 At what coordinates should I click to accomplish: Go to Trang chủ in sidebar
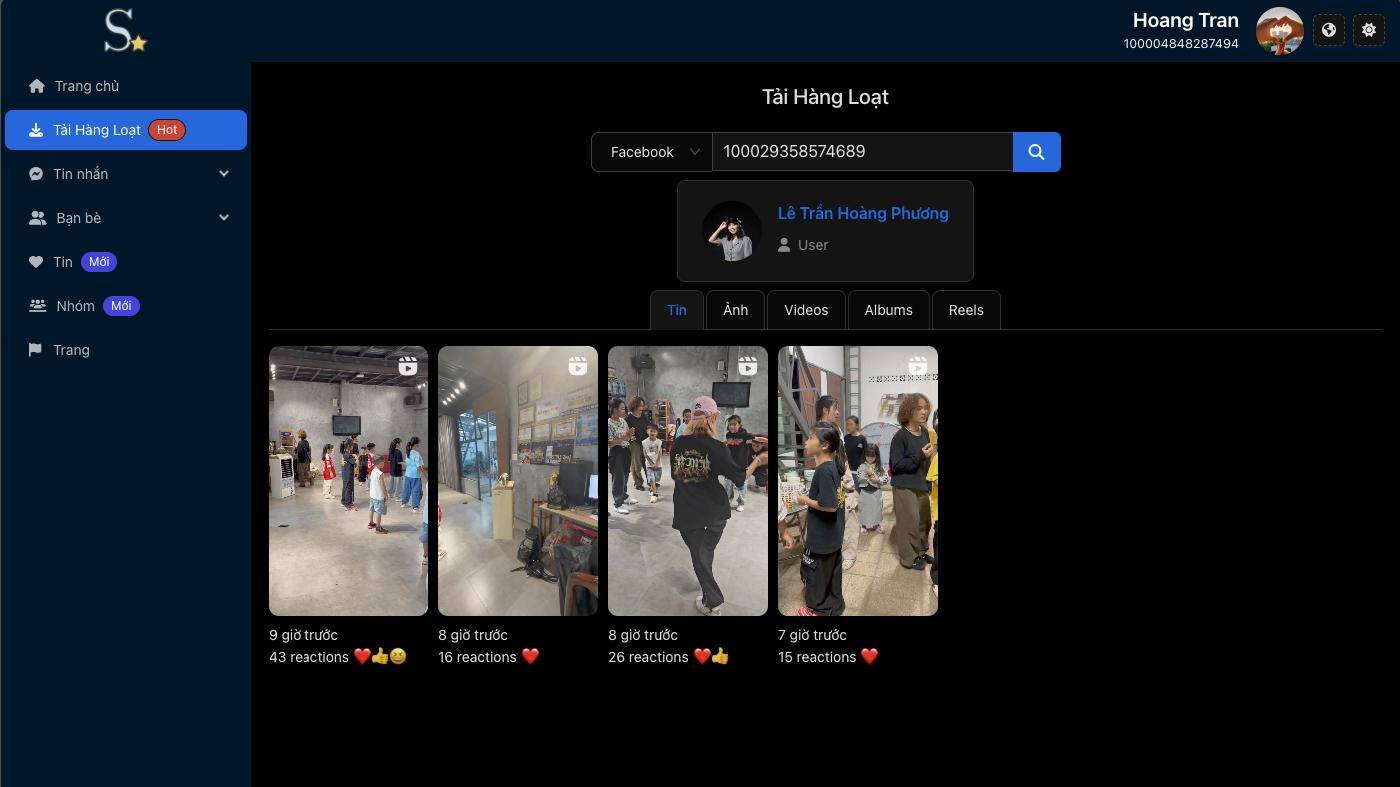click(126, 86)
